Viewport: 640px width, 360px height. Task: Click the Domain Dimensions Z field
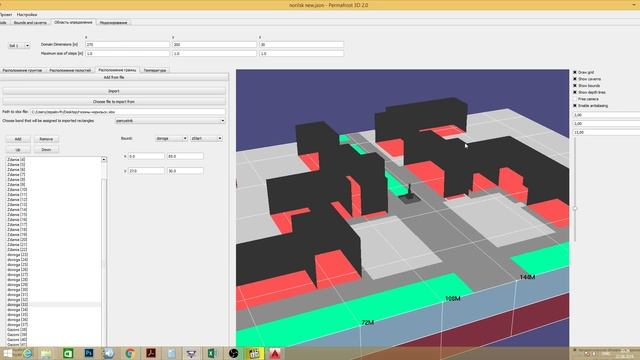coord(301,44)
